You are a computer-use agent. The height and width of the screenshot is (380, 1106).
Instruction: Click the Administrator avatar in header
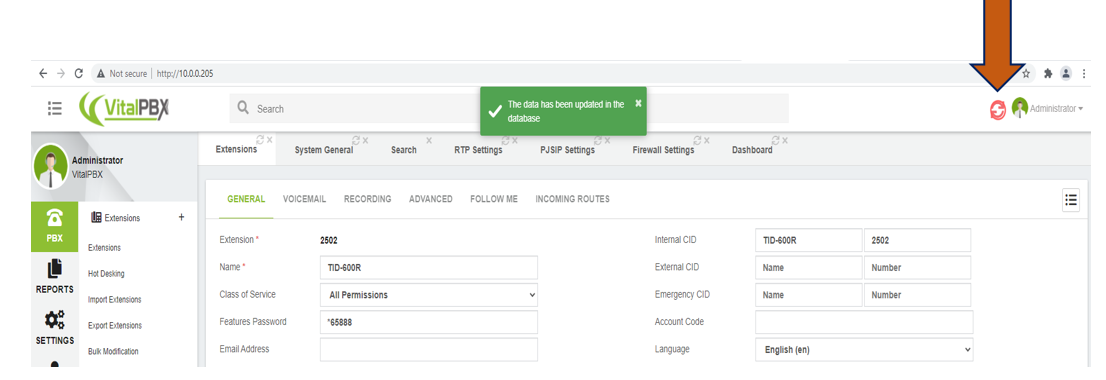pyautogui.click(x=1020, y=108)
